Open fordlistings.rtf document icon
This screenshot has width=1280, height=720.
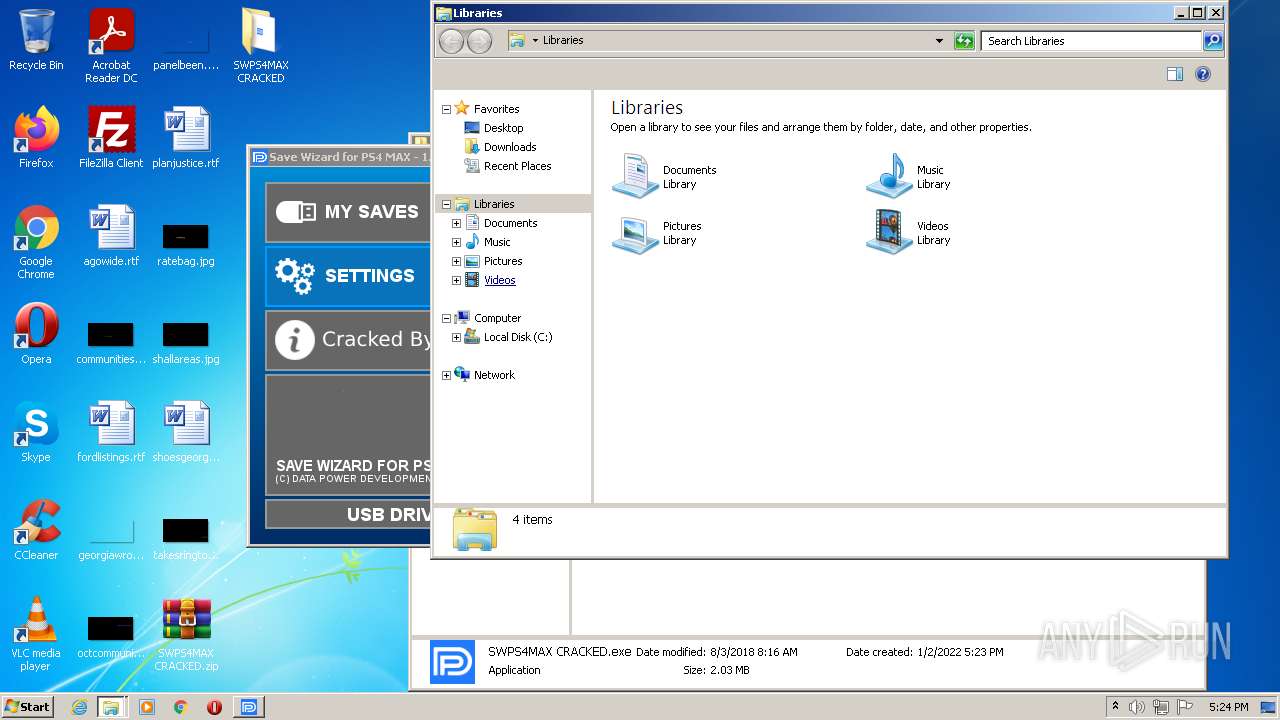point(111,432)
